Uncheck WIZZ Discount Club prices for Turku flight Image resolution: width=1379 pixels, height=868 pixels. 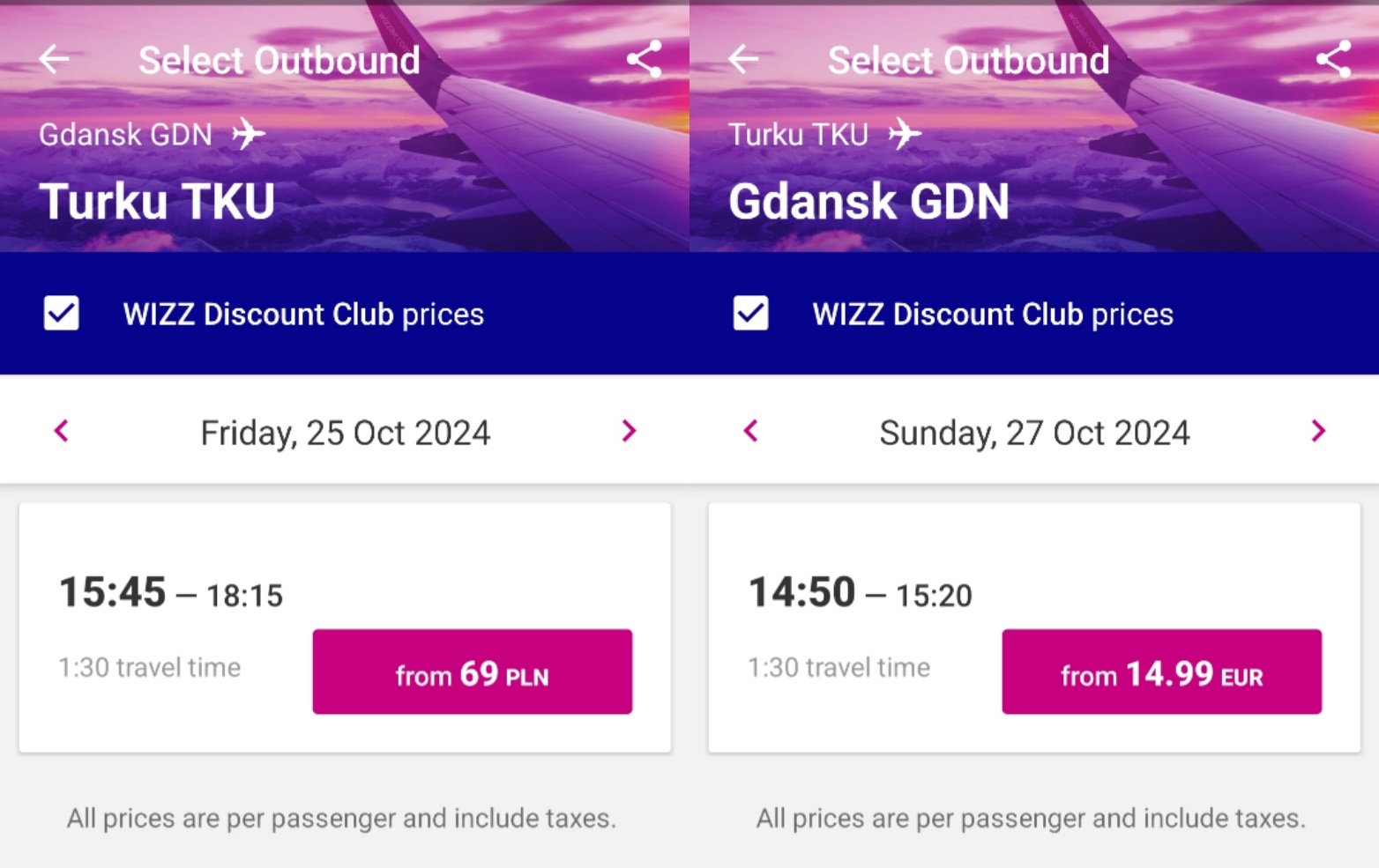[62, 313]
